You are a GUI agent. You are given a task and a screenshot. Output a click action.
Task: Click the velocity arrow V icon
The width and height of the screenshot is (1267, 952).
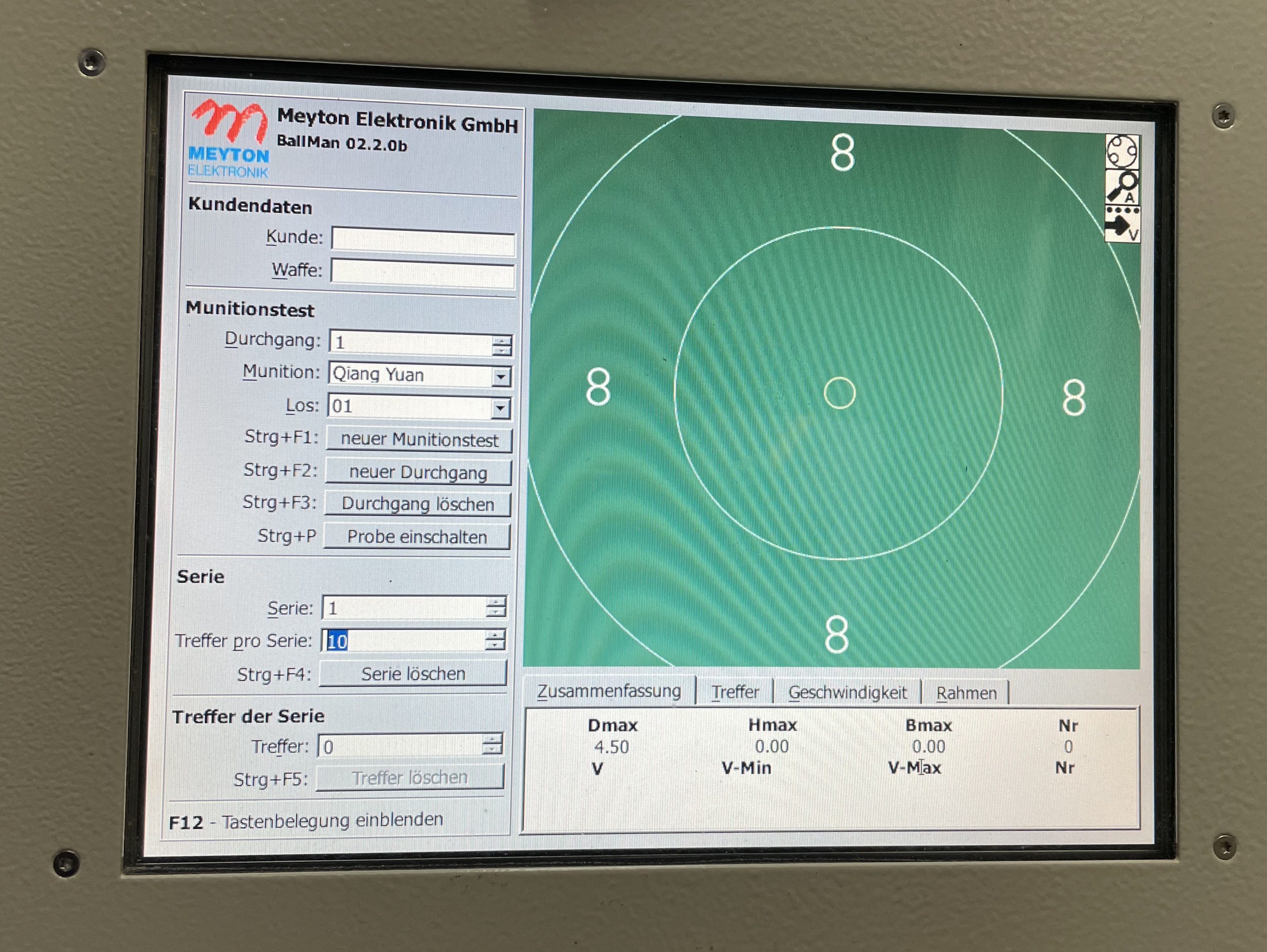pos(1122,224)
